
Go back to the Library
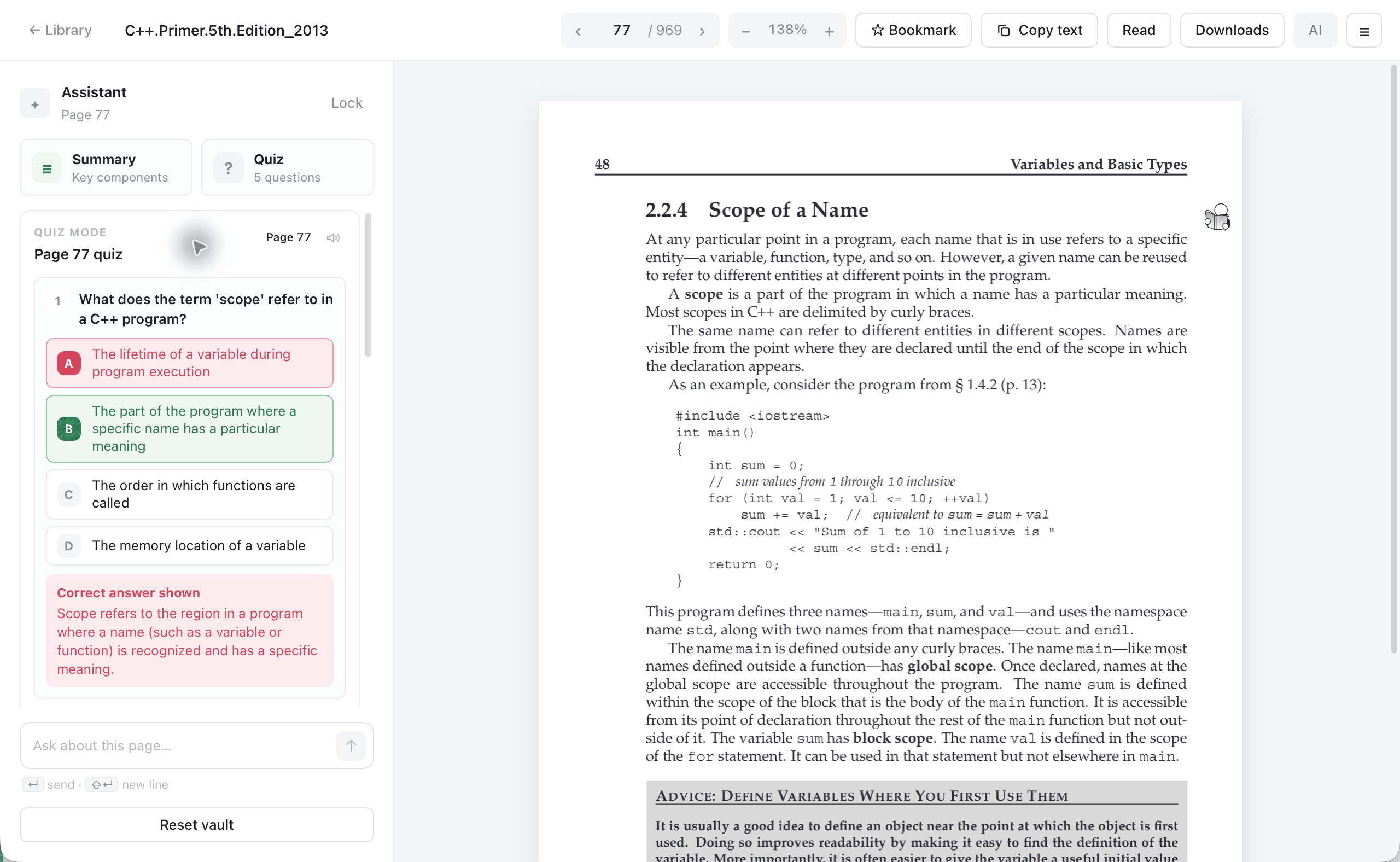(x=60, y=30)
